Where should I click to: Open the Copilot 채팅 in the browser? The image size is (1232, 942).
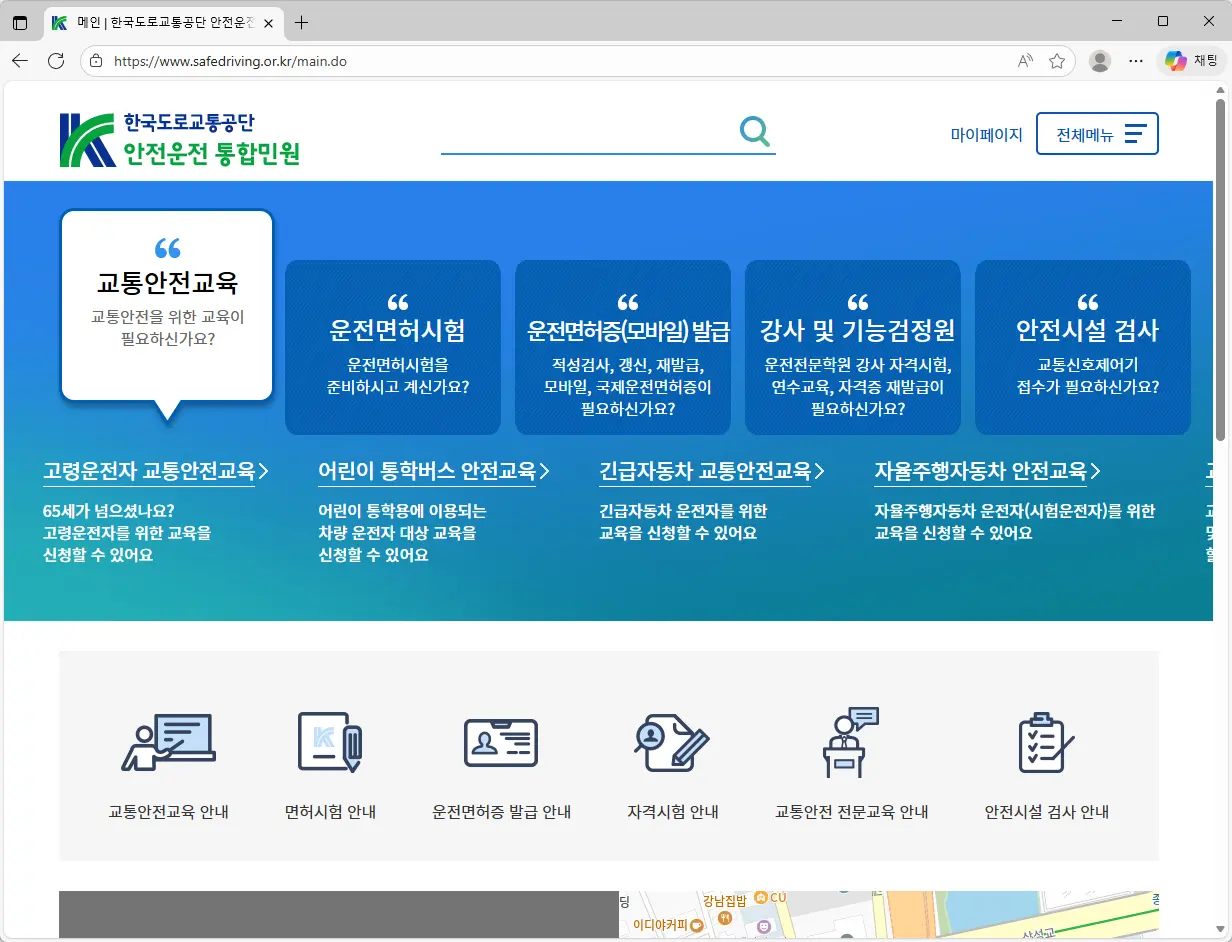(1188, 60)
